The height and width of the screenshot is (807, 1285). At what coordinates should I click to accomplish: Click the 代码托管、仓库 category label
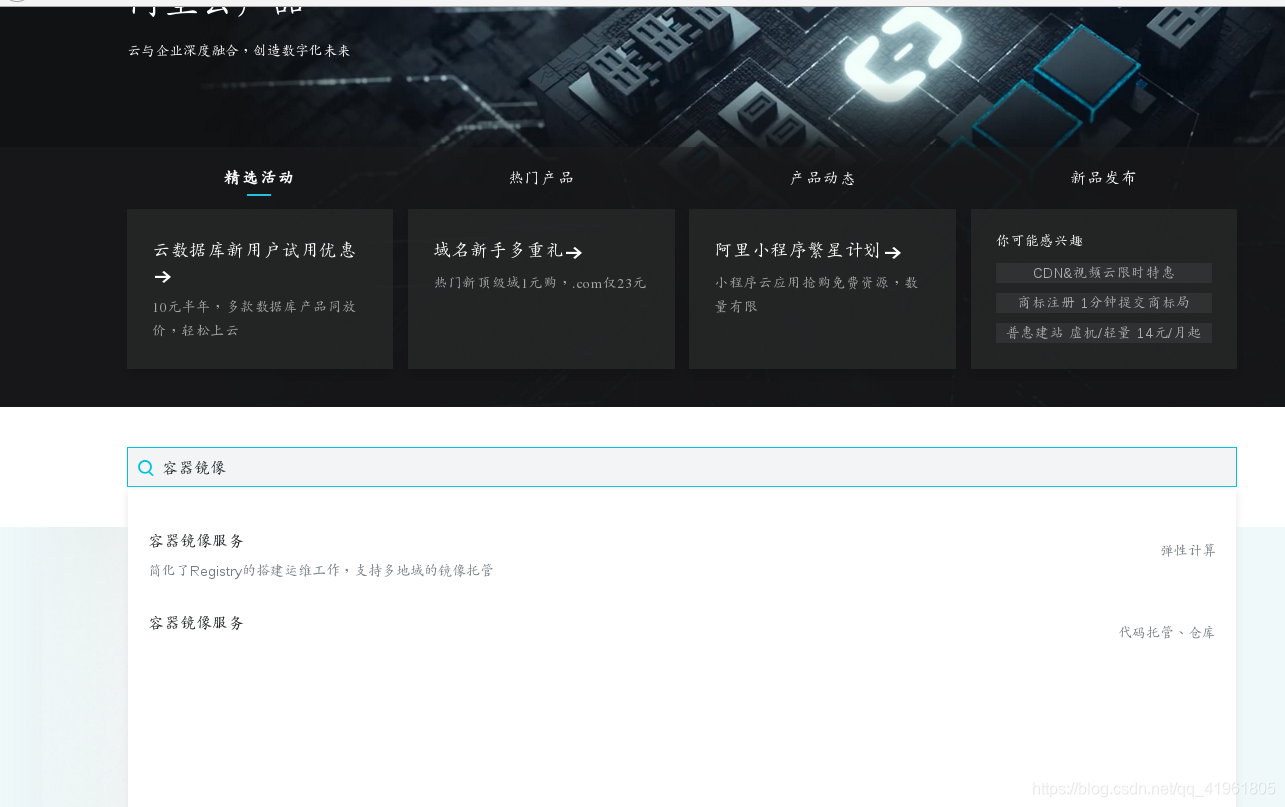coord(1167,633)
